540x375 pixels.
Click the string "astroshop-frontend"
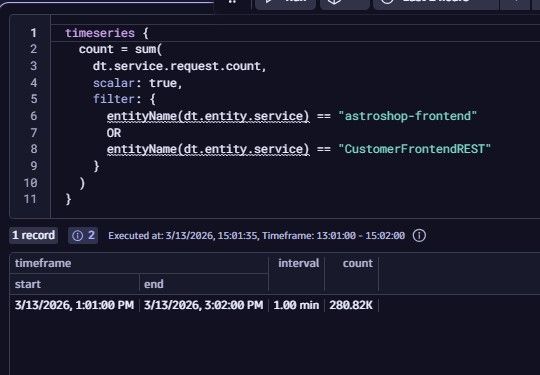[407, 116]
